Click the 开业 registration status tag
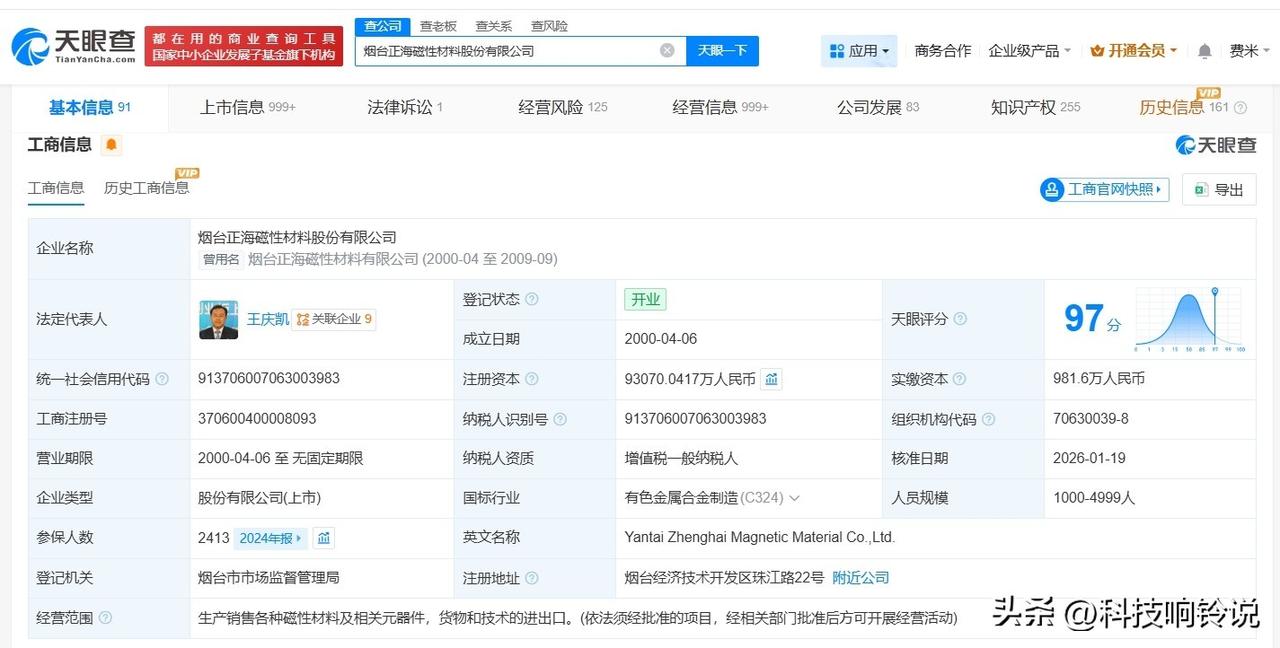 coord(645,299)
